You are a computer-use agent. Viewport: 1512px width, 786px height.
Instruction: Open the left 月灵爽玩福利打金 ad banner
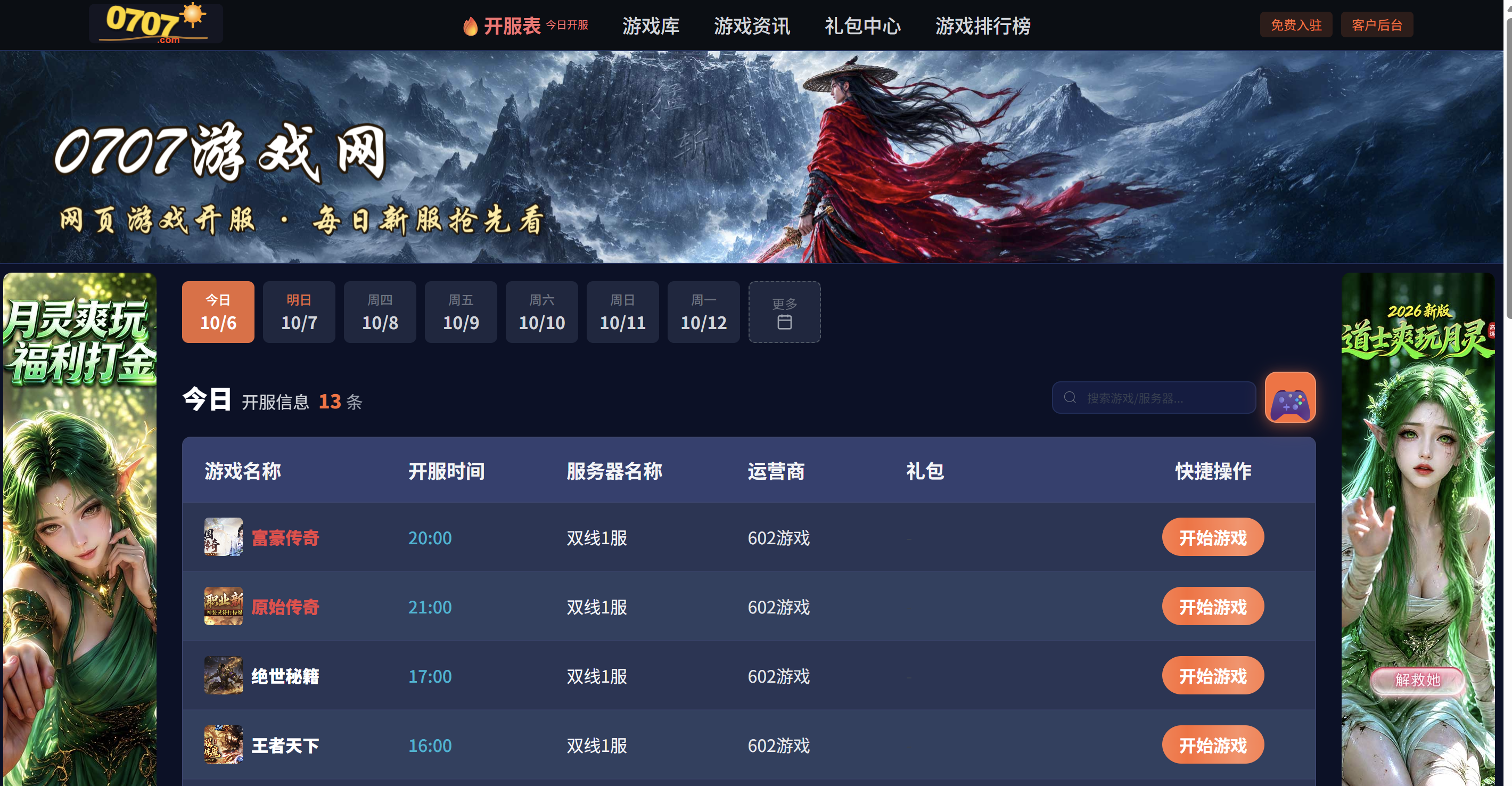click(x=80, y=529)
